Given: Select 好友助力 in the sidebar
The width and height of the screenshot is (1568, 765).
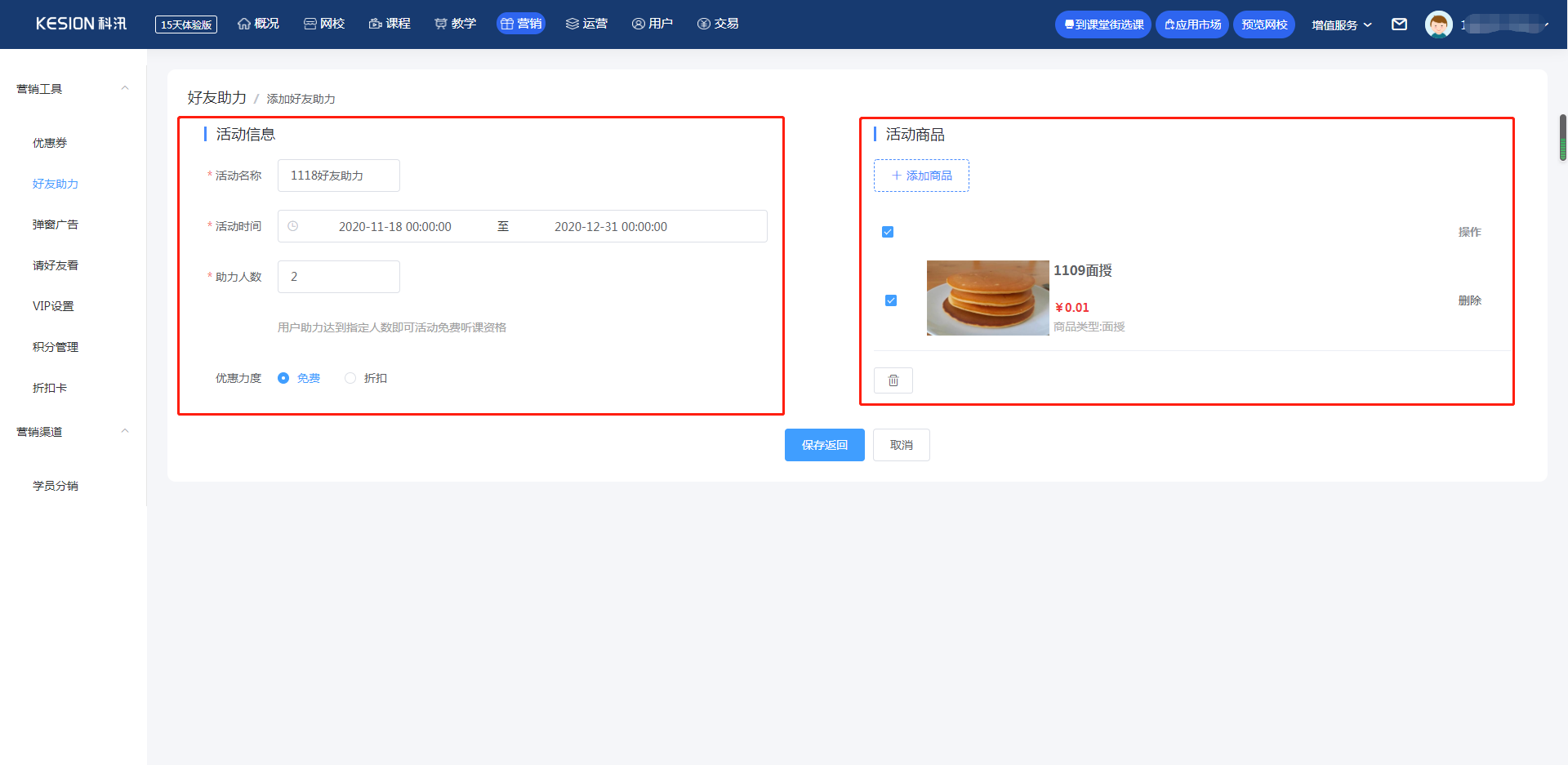Looking at the screenshot, I should tap(56, 184).
